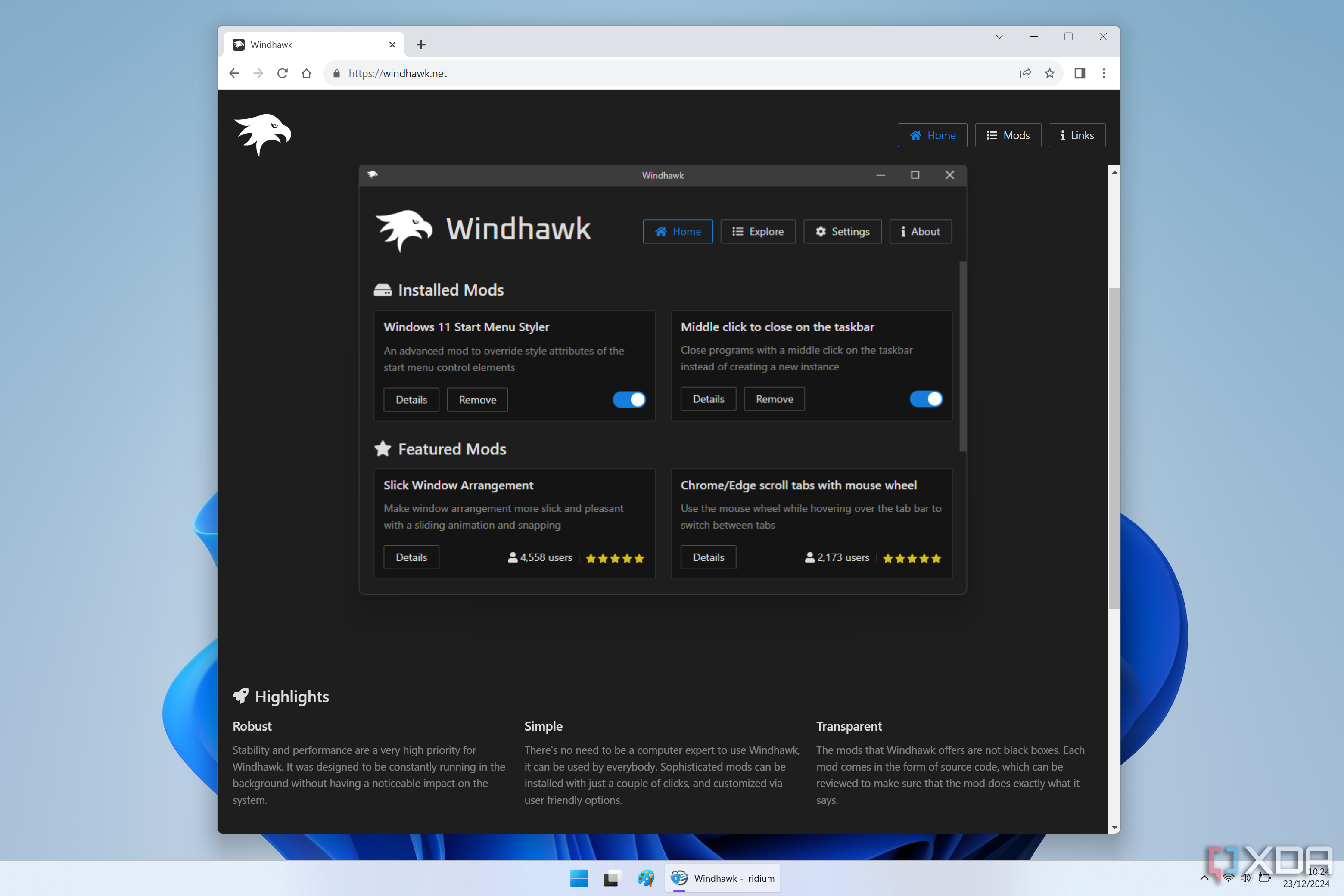Open the About tab in Windhawk
The width and height of the screenshot is (1344, 896).
click(917, 231)
